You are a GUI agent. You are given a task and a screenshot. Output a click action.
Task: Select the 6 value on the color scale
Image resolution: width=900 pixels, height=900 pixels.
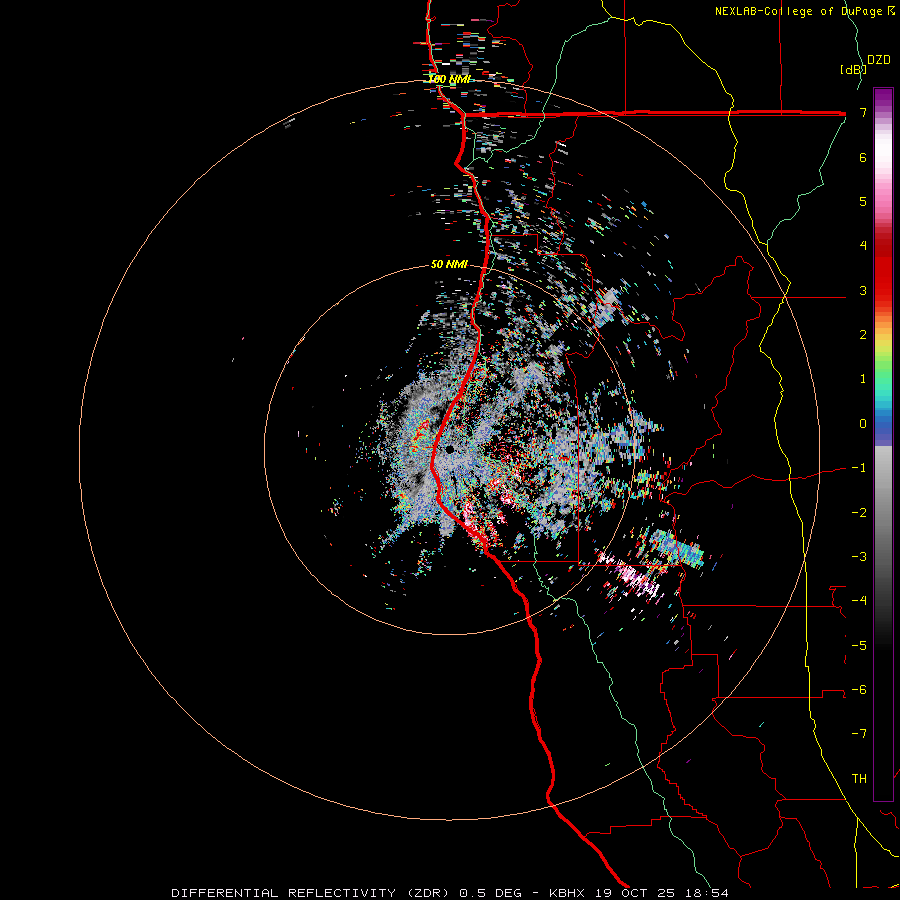tap(863, 157)
